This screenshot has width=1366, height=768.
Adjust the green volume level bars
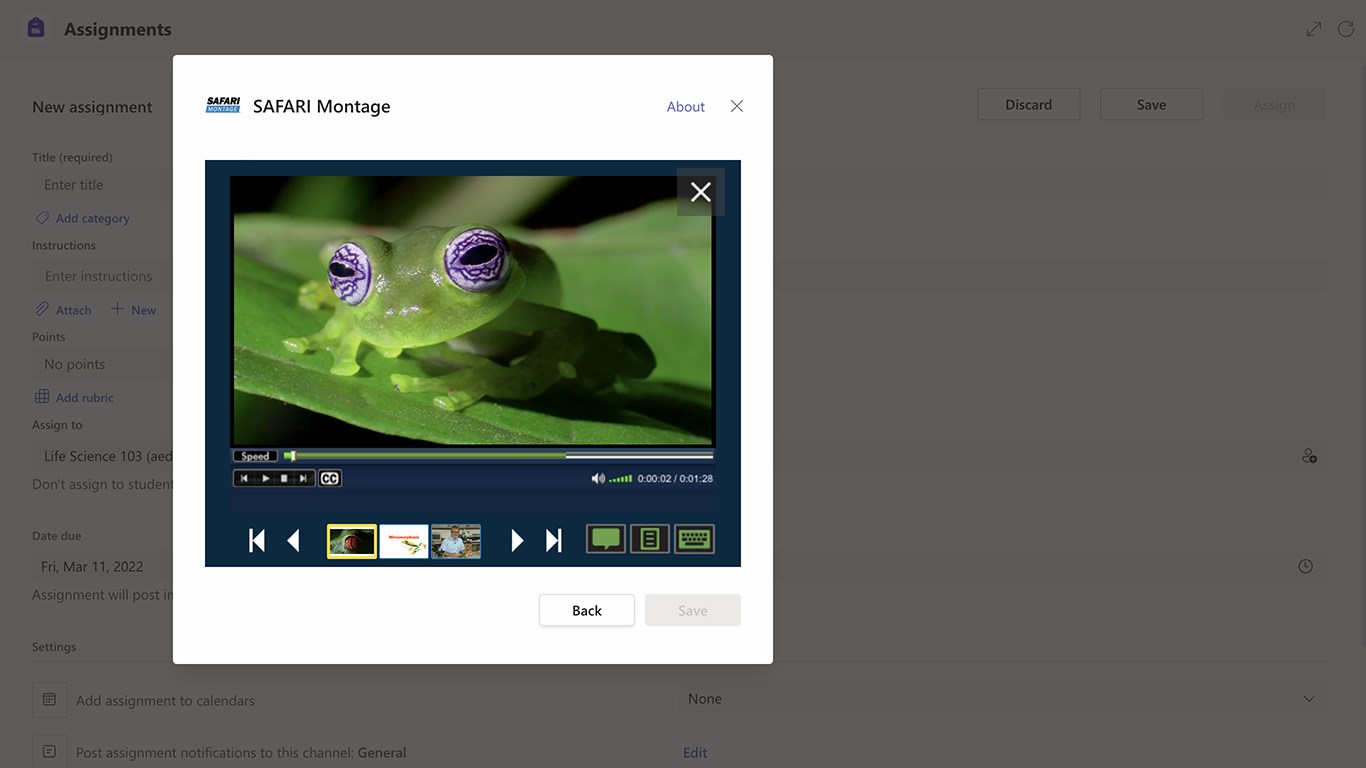coord(621,479)
